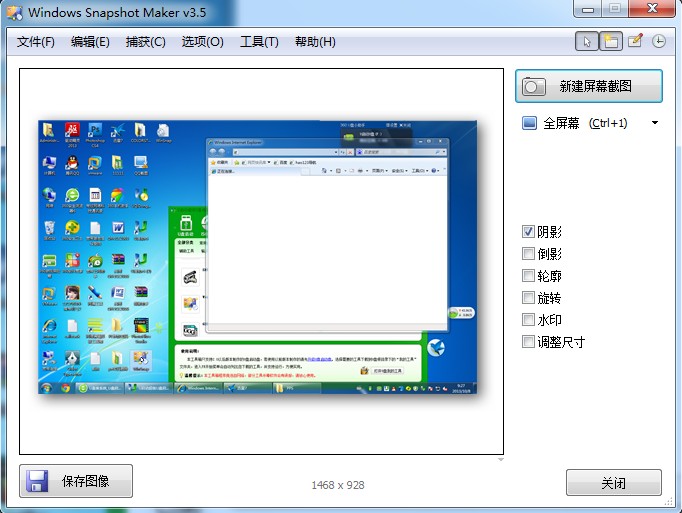
Task: Minimize the Snapshot Maker window
Action: coord(588,9)
